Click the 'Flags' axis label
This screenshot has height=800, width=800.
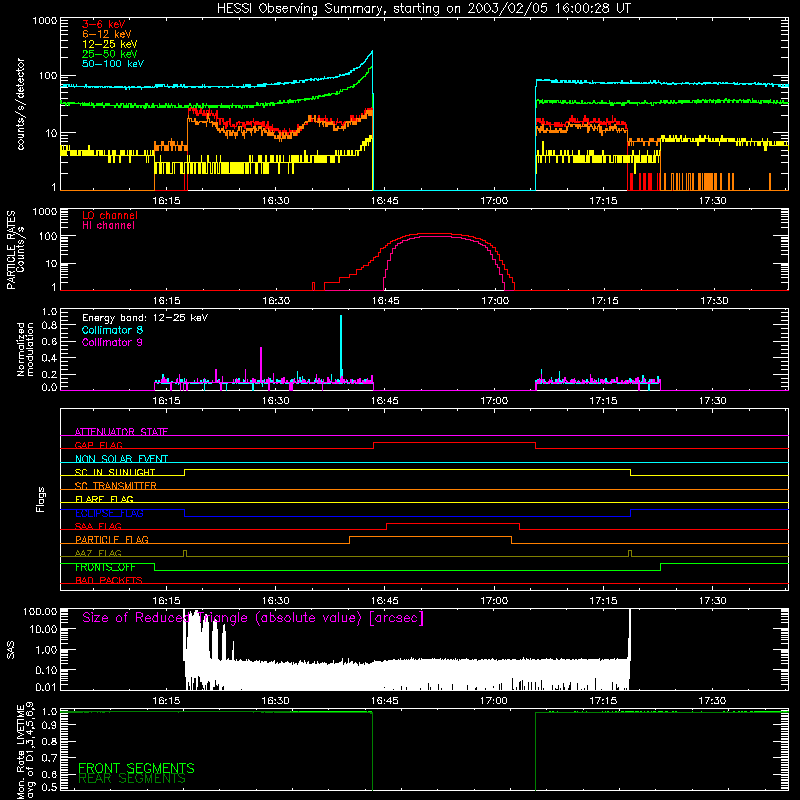click(x=41, y=499)
